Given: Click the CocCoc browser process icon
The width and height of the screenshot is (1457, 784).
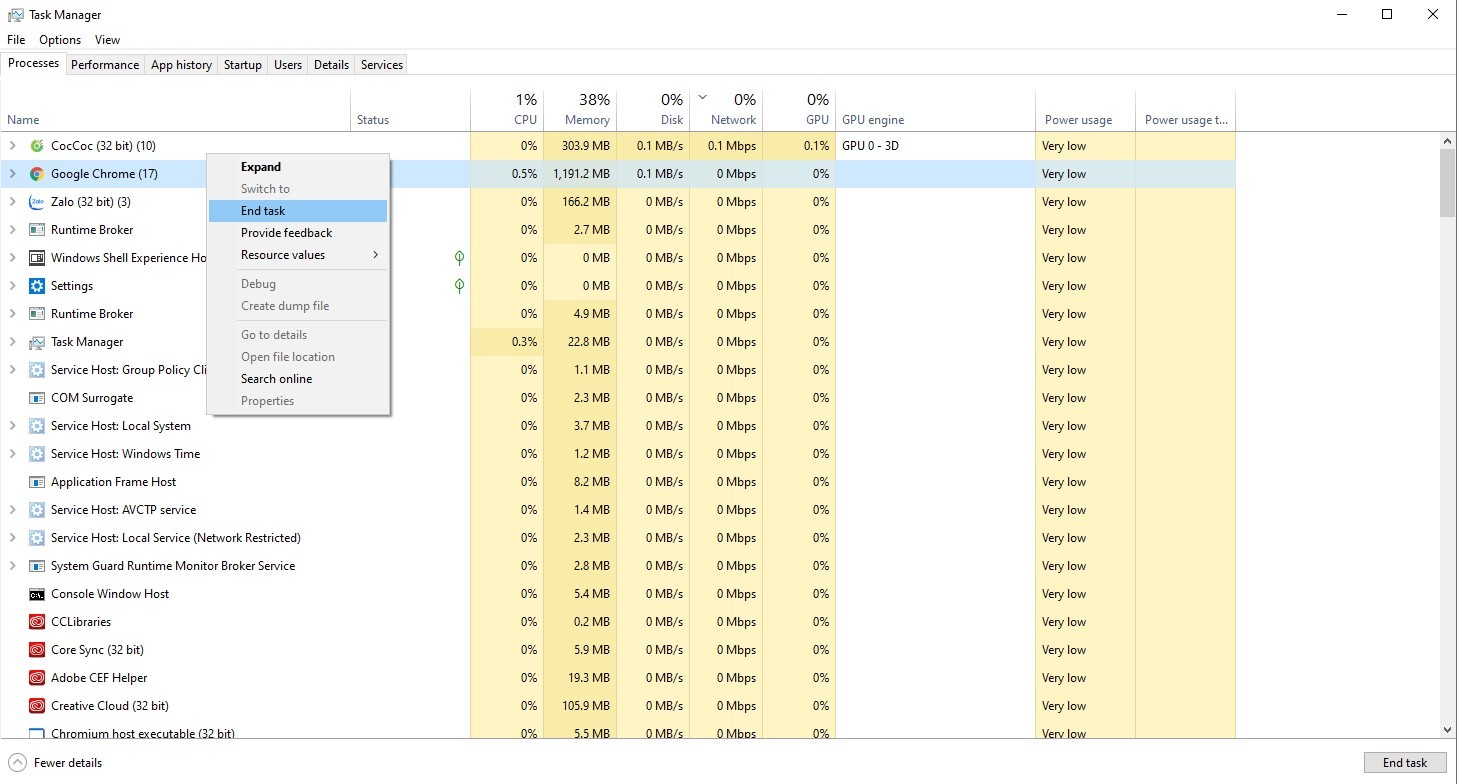Looking at the screenshot, I should click(x=37, y=146).
